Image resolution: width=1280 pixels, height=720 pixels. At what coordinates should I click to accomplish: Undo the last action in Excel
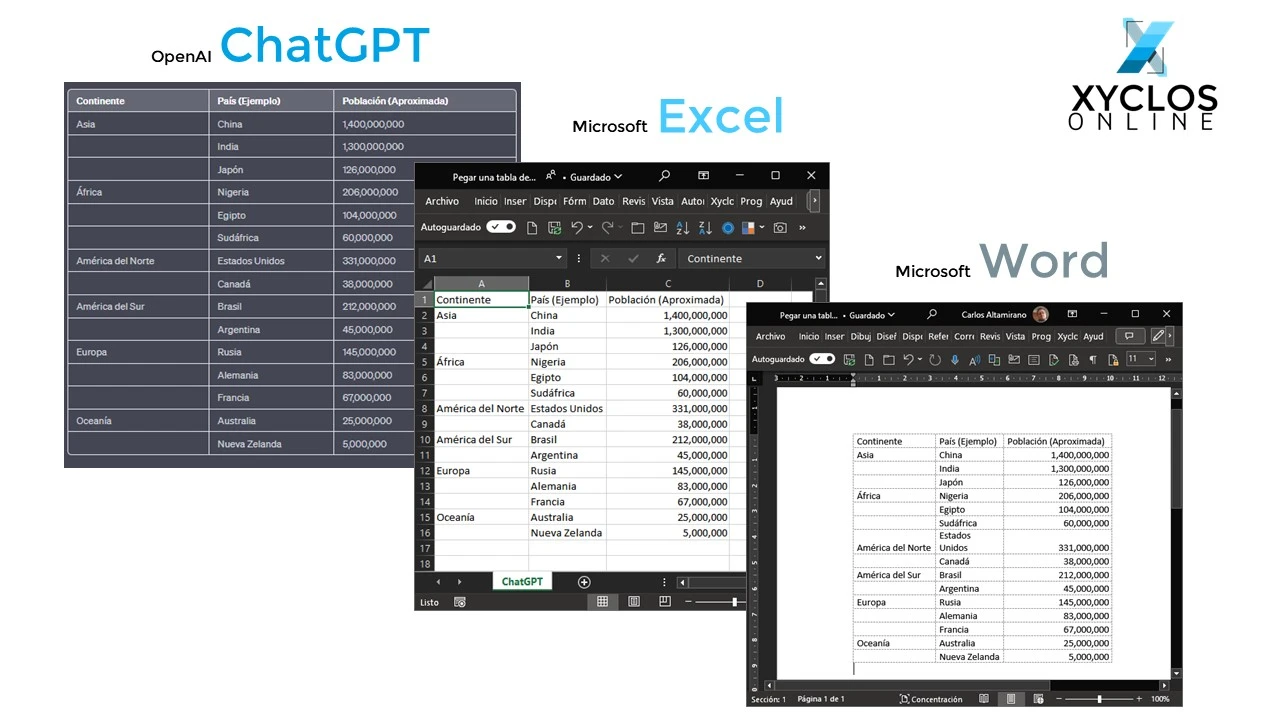(577, 228)
